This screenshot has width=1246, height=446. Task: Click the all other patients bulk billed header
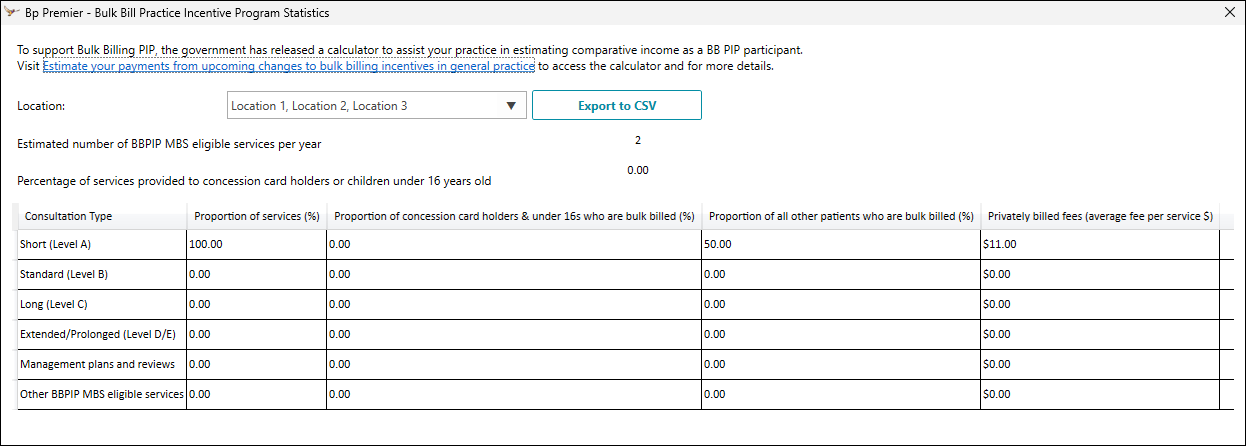tap(838, 216)
